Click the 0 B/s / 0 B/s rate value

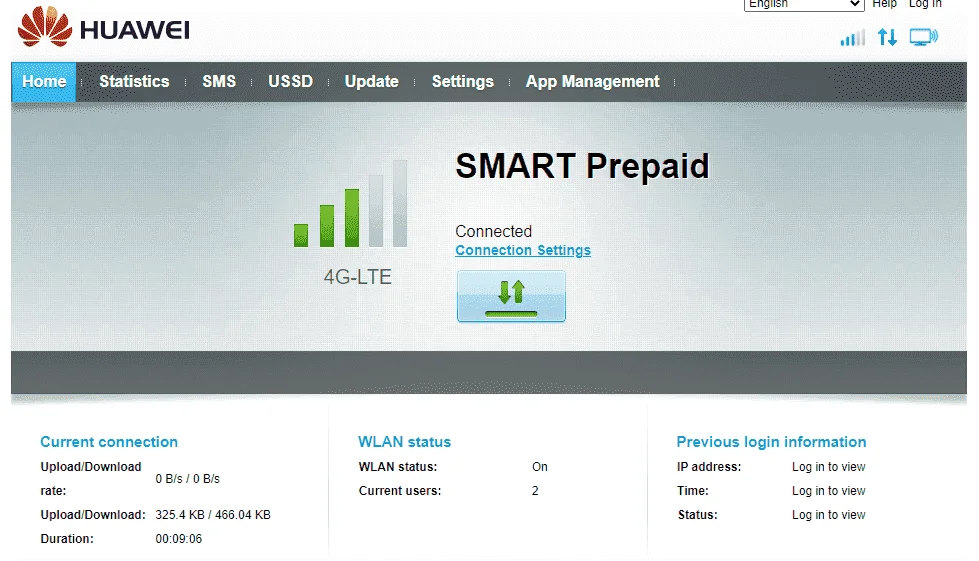click(187, 479)
